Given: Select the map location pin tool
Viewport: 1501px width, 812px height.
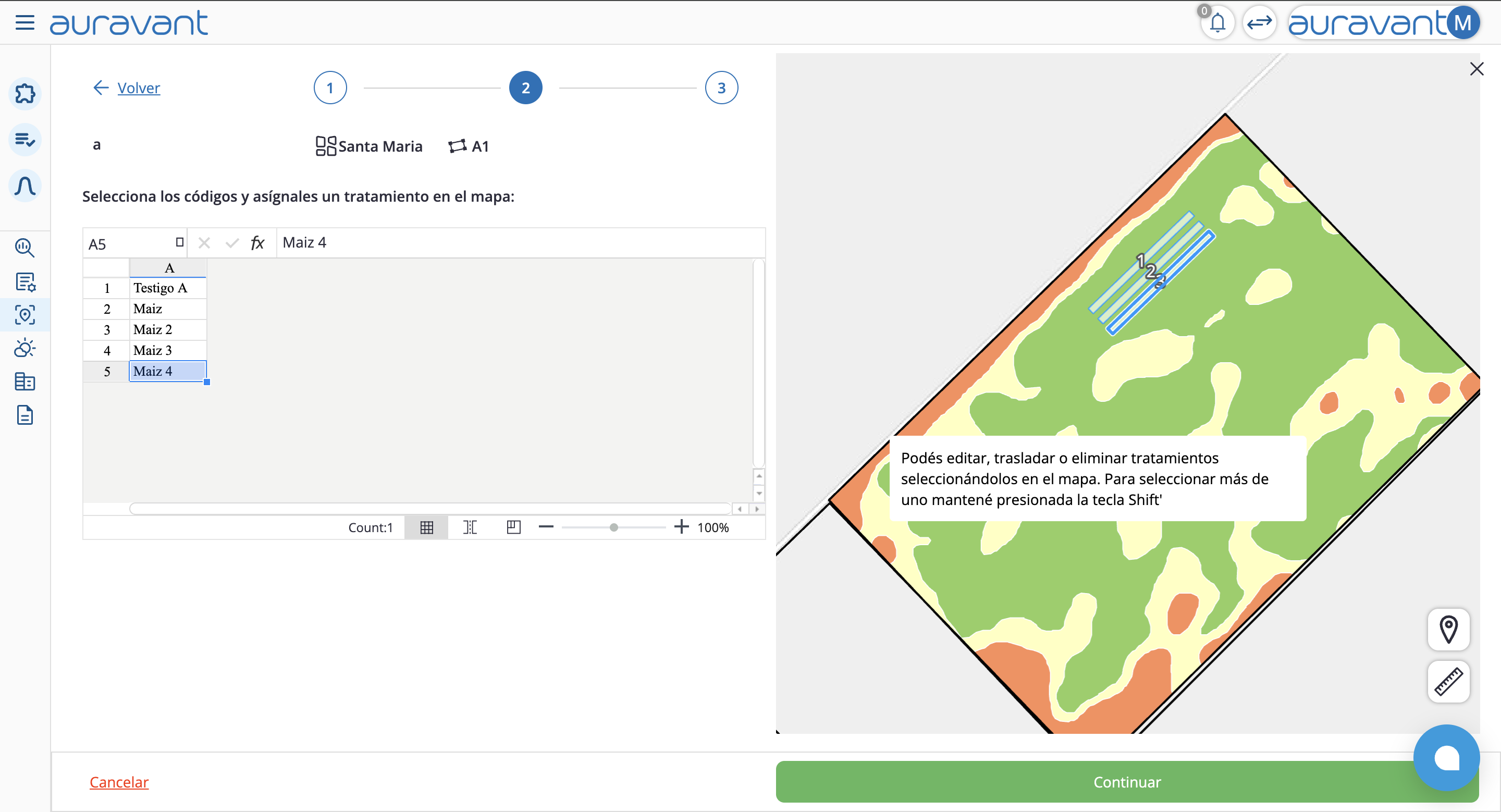Looking at the screenshot, I should [x=1448, y=629].
